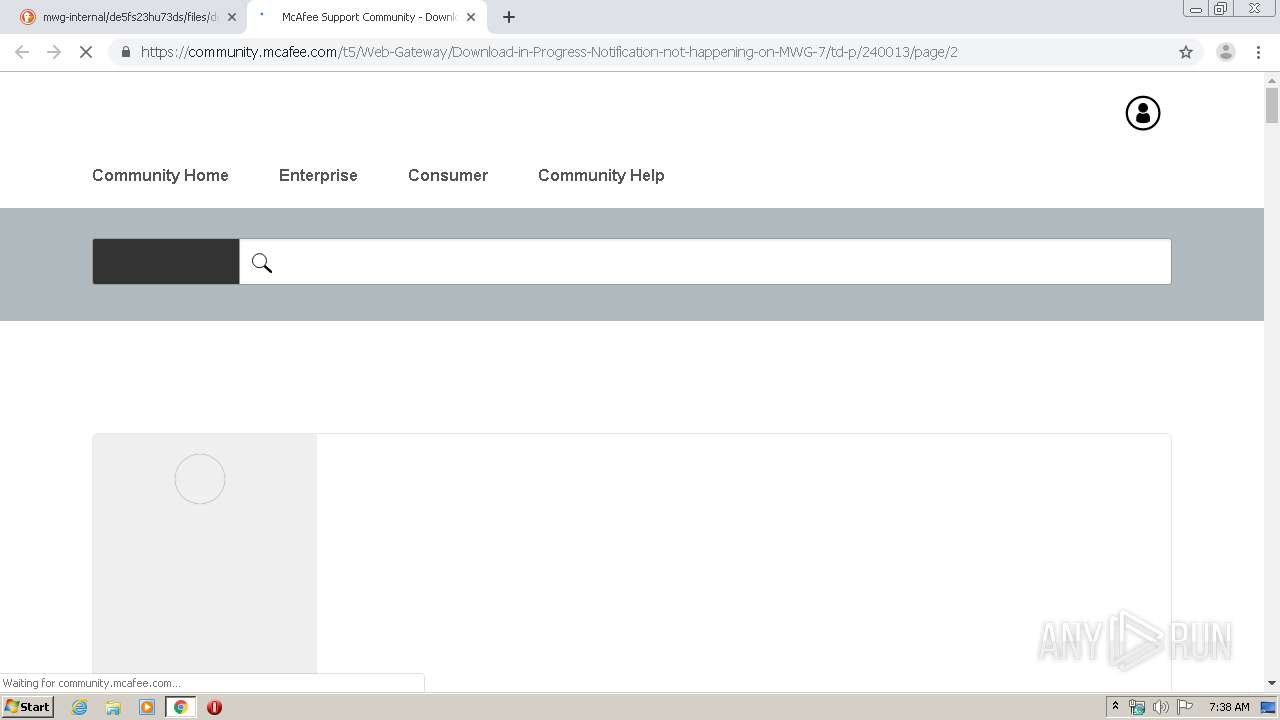Open Action Center flag icon
Screen dimensions: 1280x720
click(x=1185, y=707)
